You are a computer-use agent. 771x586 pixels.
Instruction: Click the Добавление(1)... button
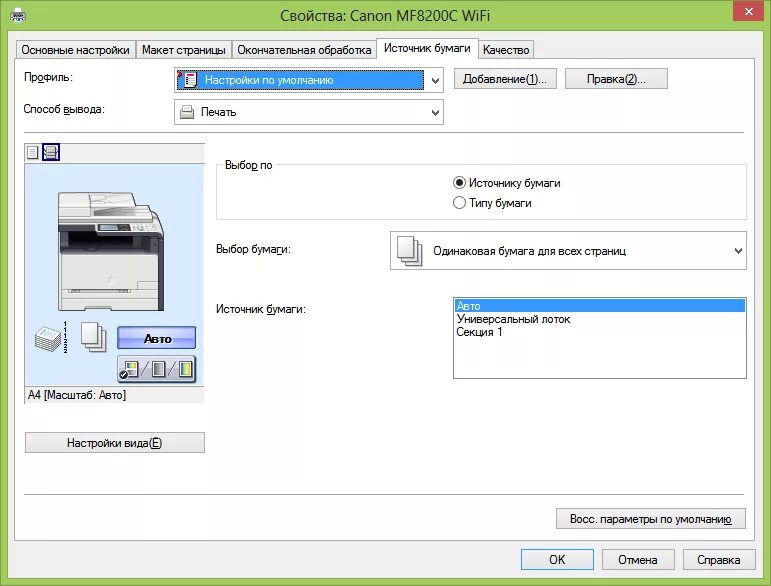pos(505,79)
